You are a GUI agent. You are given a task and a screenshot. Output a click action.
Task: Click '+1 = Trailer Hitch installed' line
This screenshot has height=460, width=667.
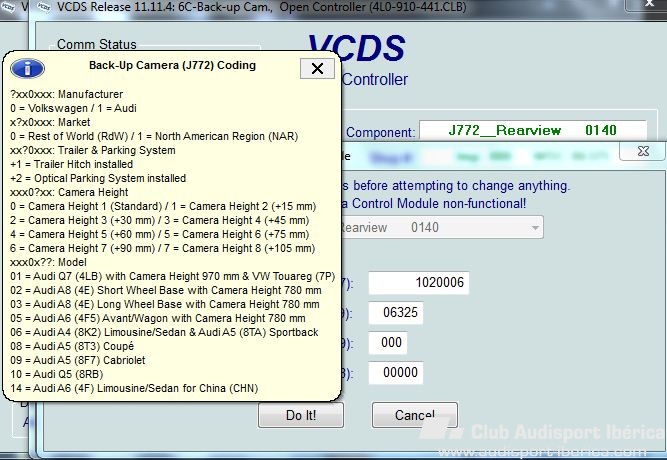(x=71, y=164)
